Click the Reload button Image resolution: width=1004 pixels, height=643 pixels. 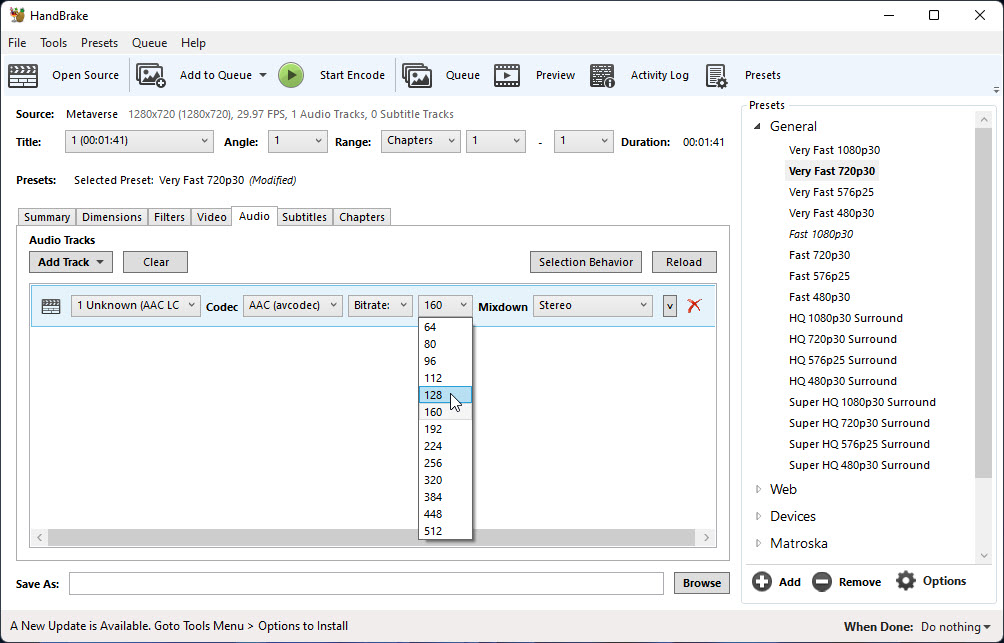coord(684,262)
